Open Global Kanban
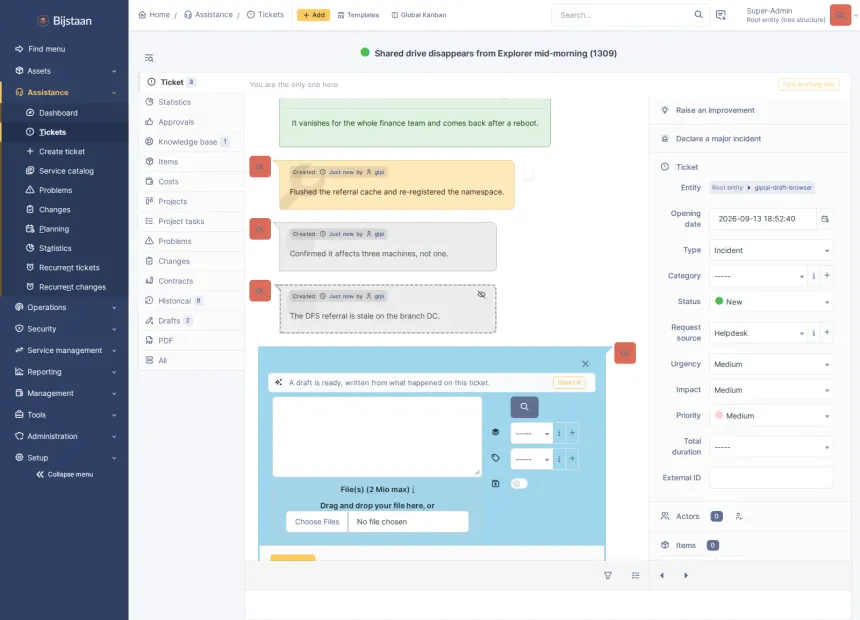This screenshot has height=620, width=860. pos(418,15)
